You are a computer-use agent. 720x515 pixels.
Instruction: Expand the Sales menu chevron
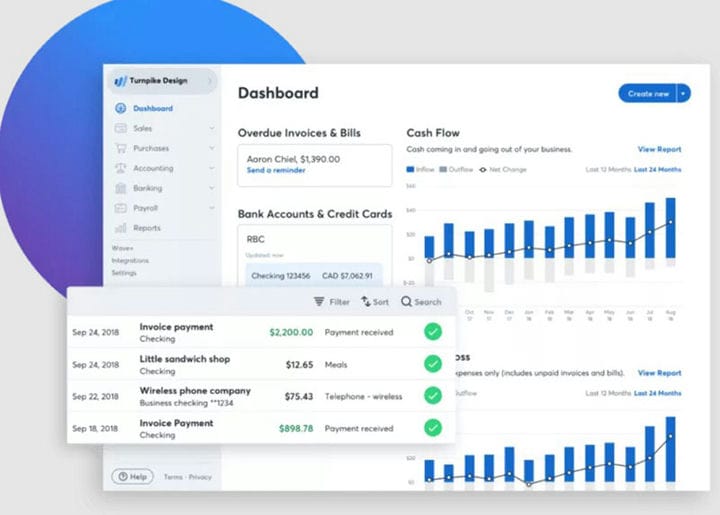[x=212, y=128]
